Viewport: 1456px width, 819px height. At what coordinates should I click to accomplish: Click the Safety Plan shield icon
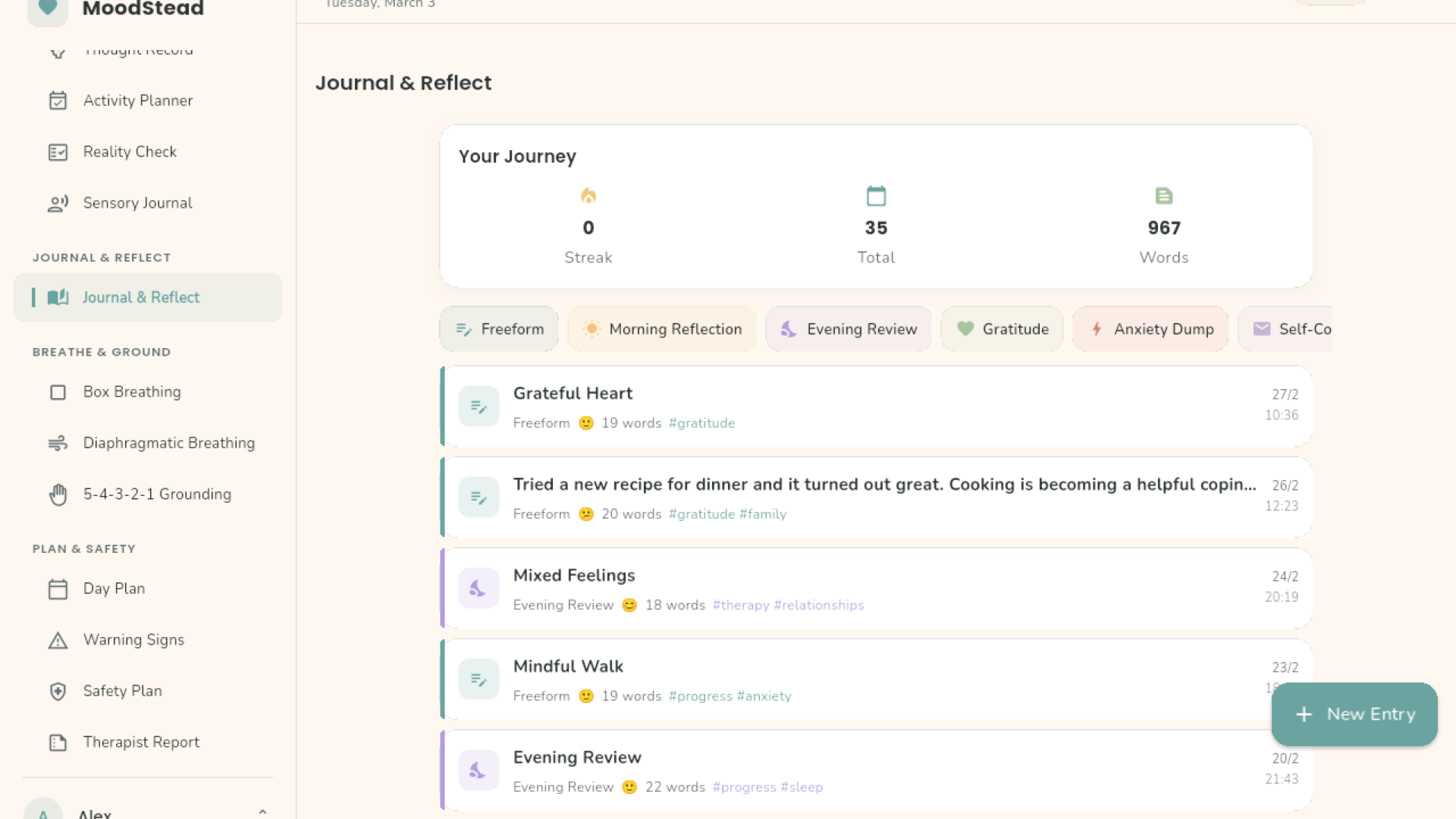tap(58, 692)
